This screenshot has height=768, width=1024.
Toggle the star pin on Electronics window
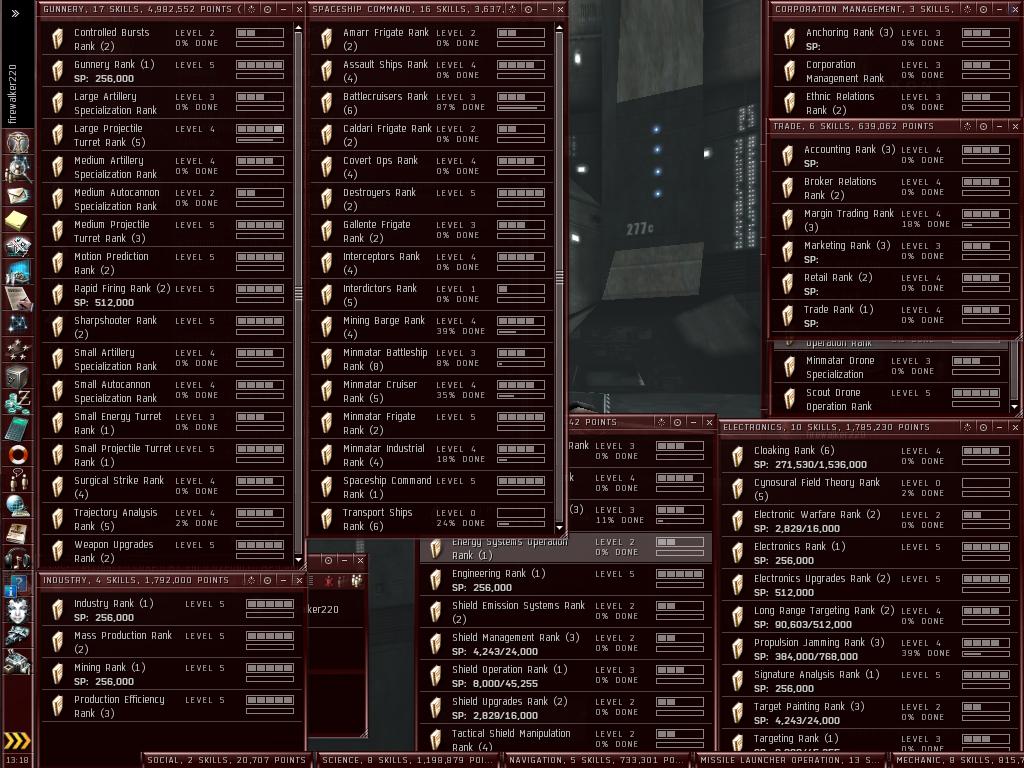(x=968, y=427)
